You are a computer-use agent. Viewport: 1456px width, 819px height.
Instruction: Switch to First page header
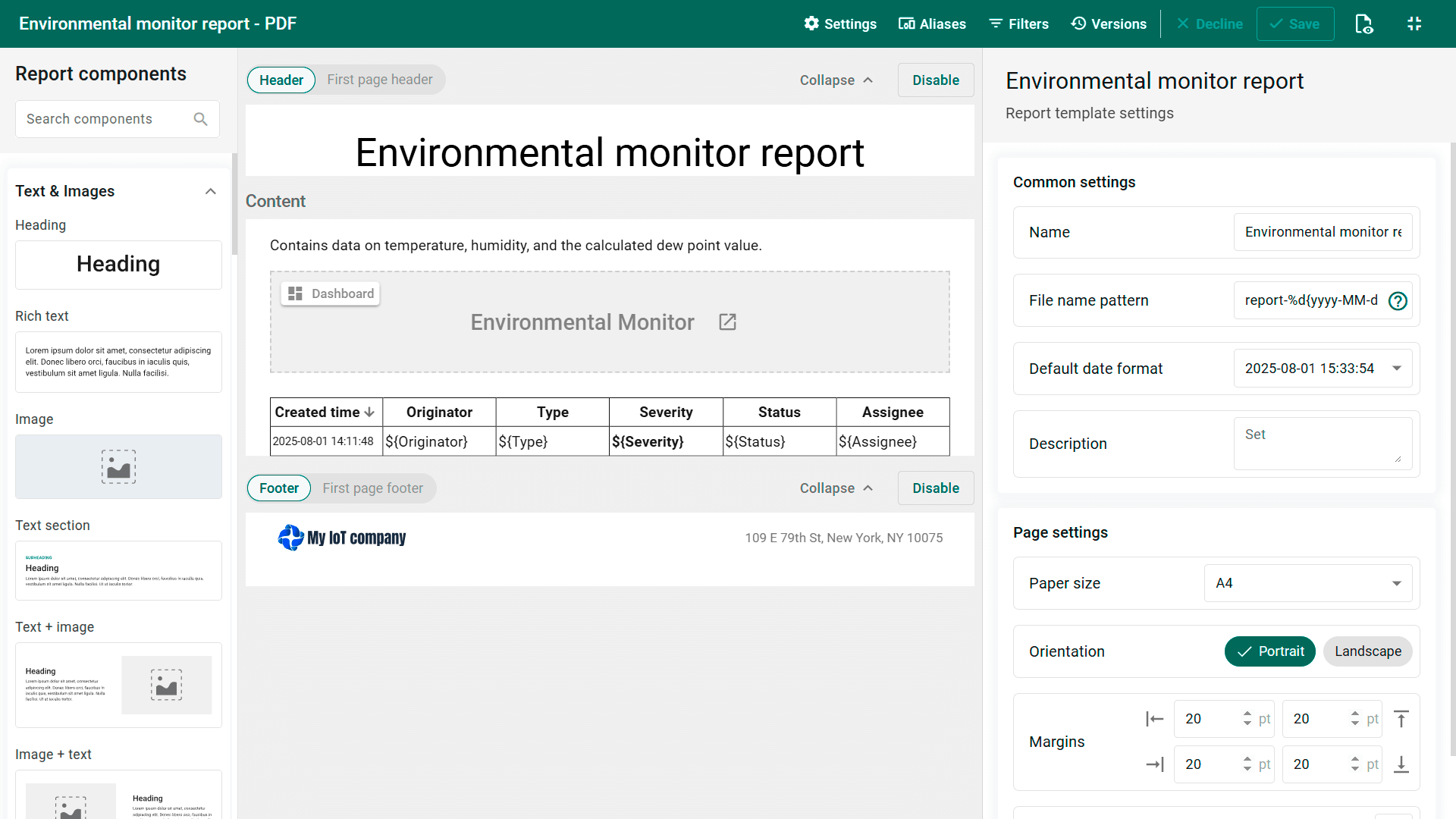click(379, 80)
